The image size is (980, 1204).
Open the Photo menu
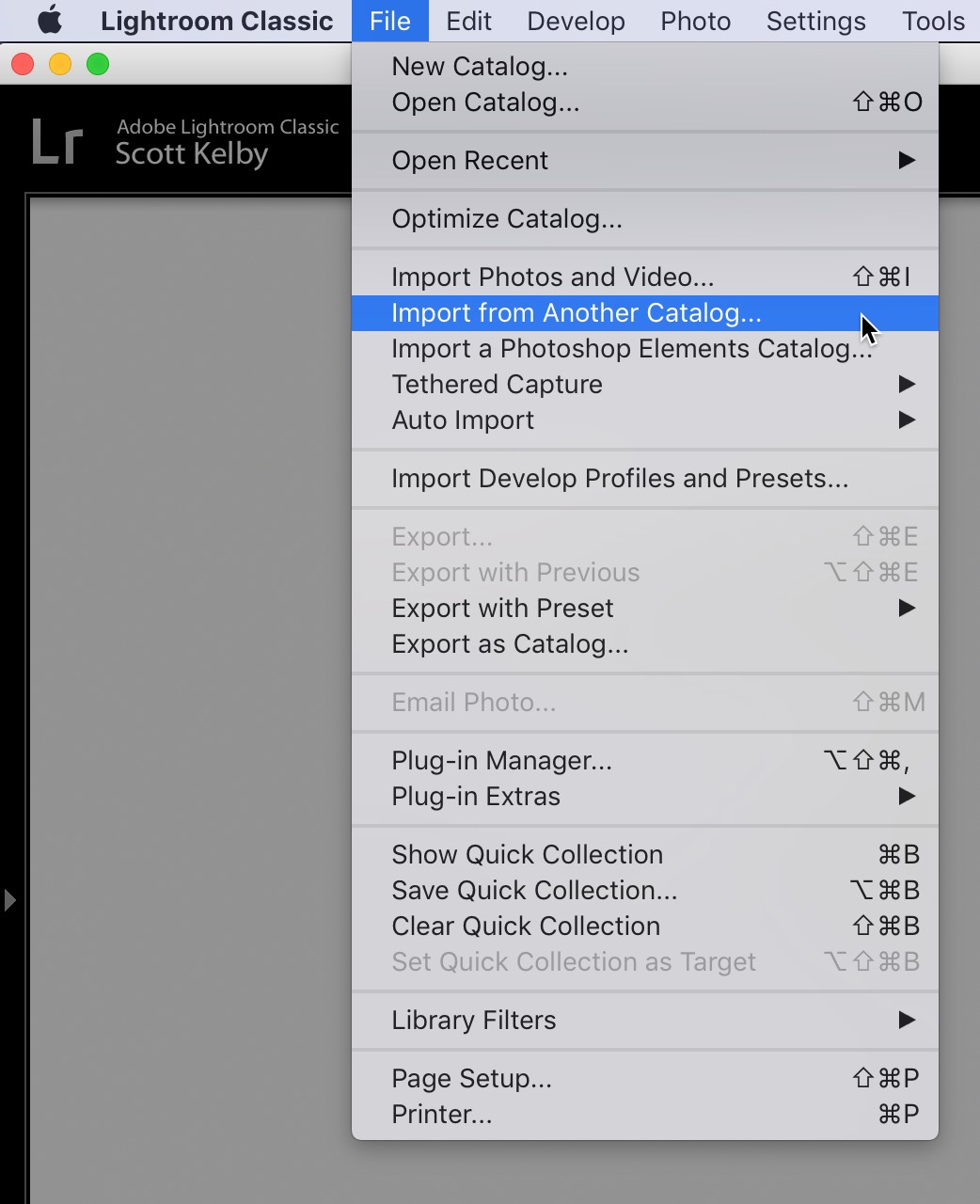(x=695, y=21)
